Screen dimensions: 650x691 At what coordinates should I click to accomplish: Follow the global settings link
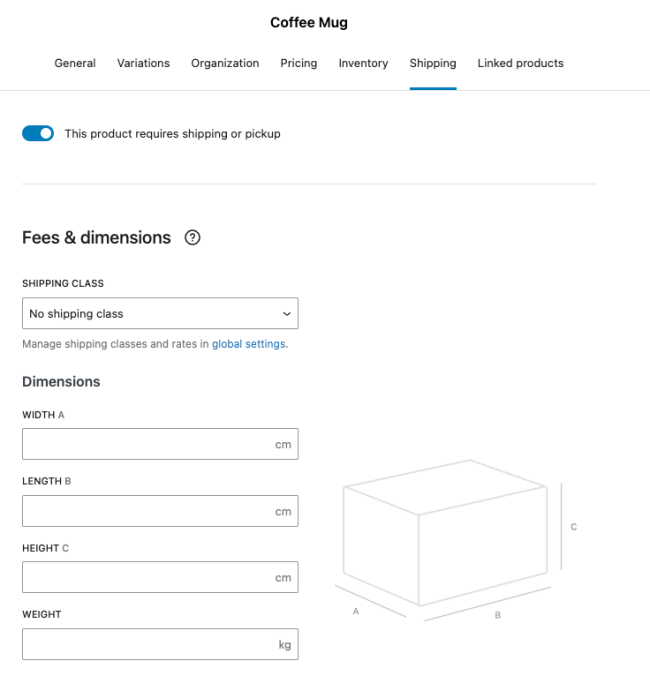pyautogui.click(x=249, y=344)
